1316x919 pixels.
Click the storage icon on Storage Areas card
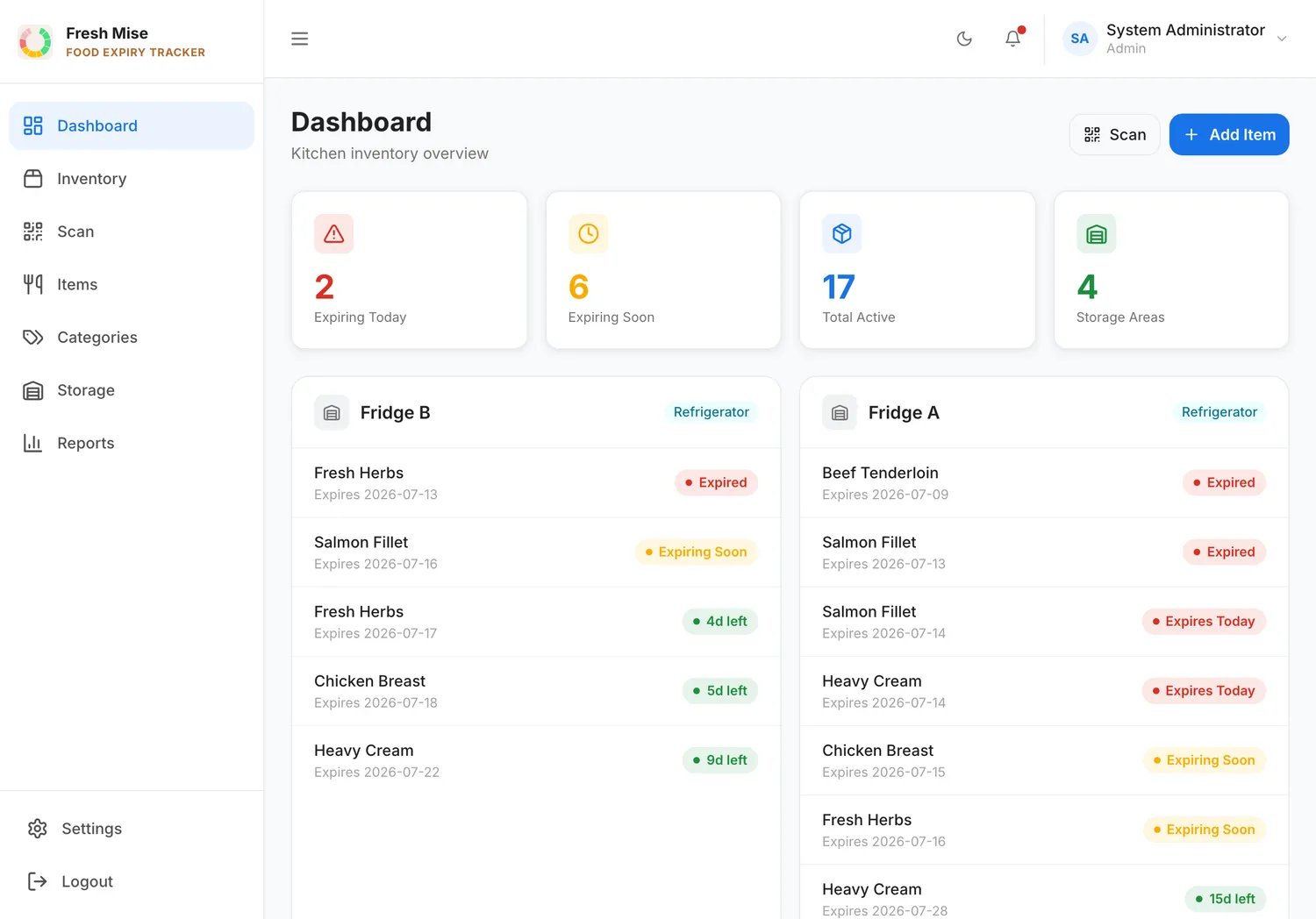point(1097,234)
